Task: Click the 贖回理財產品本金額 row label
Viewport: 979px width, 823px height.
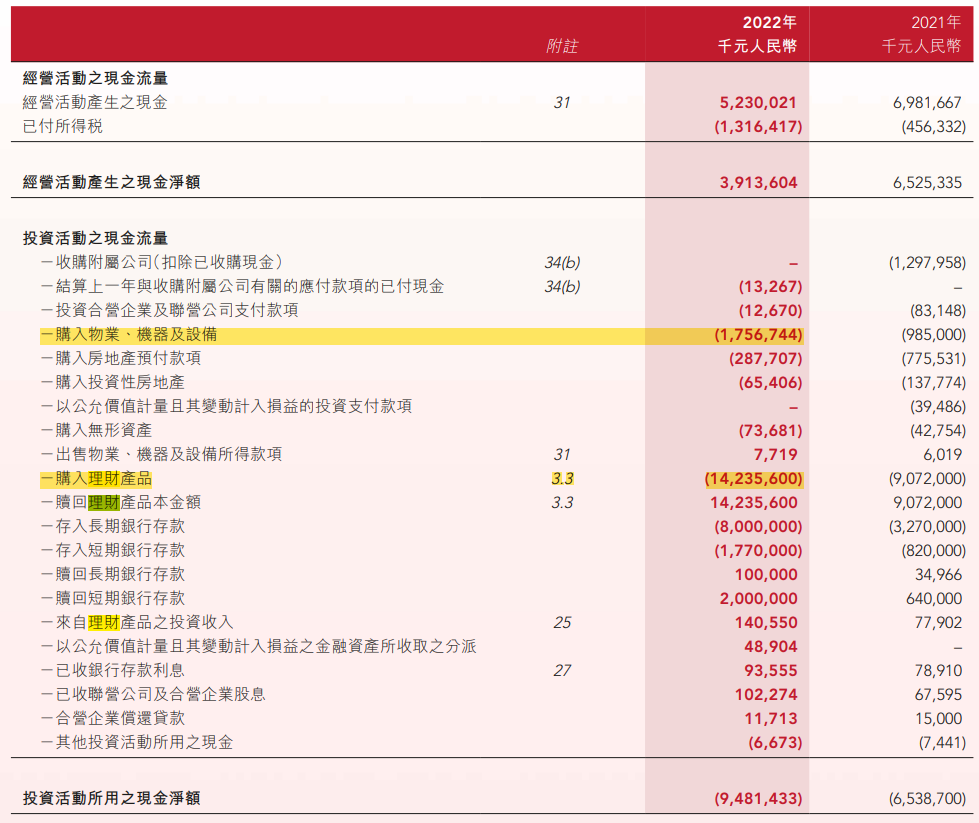Action: [x=121, y=502]
